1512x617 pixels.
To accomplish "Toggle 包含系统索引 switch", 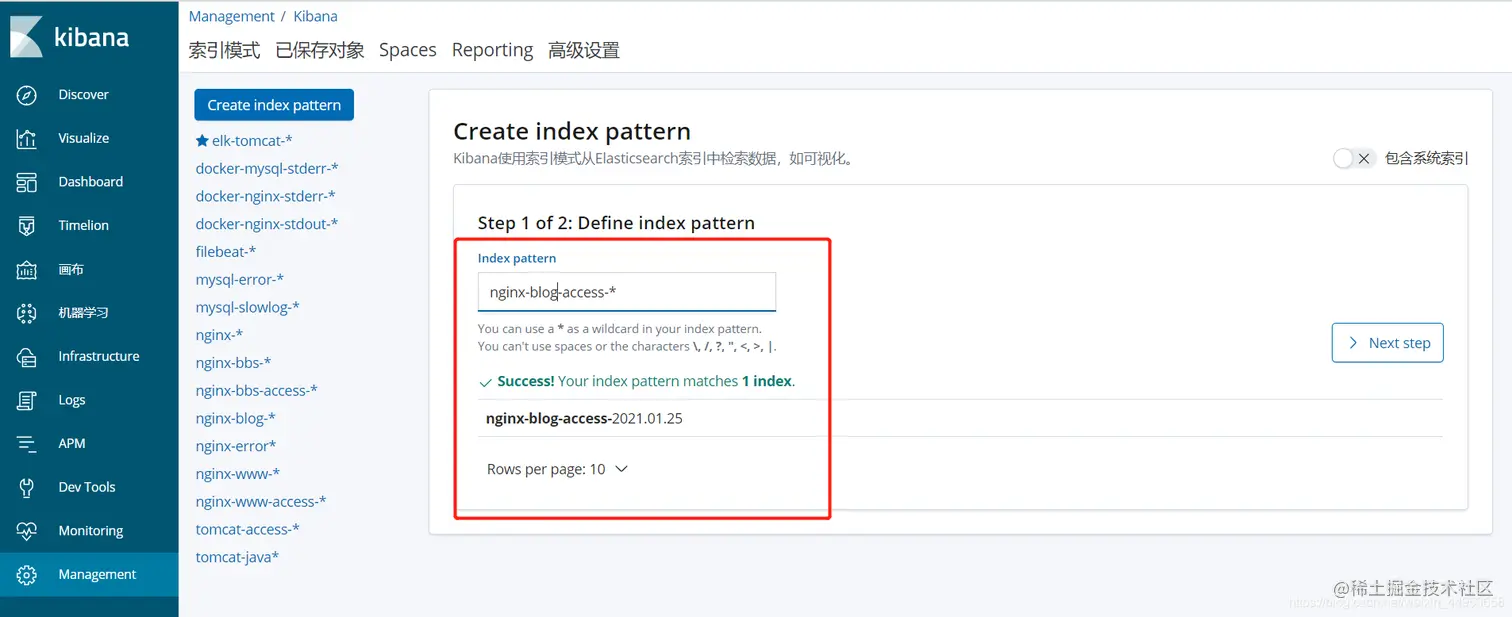I will (x=1354, y=158).
